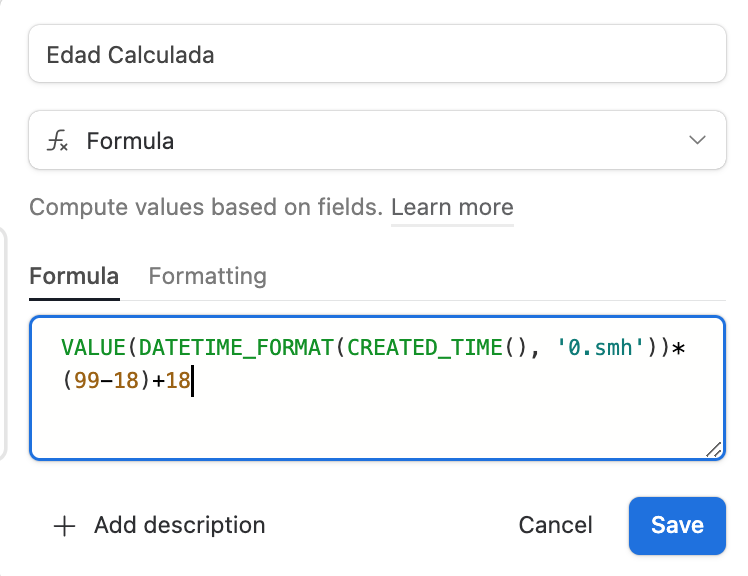748x576 pixels.
Task: Switch to the Formatting tab
Action: (x=207, y=276)
